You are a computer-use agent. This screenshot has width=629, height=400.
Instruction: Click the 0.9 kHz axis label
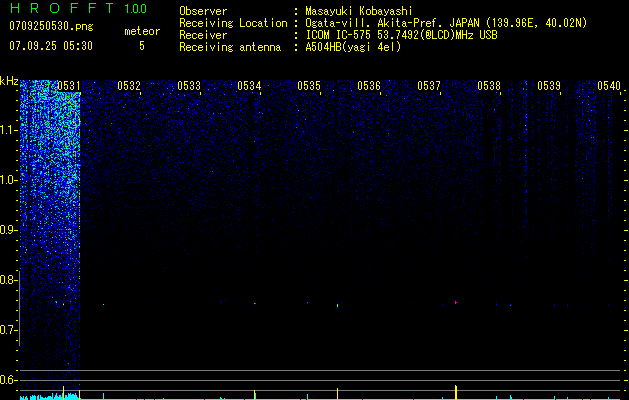8,230
